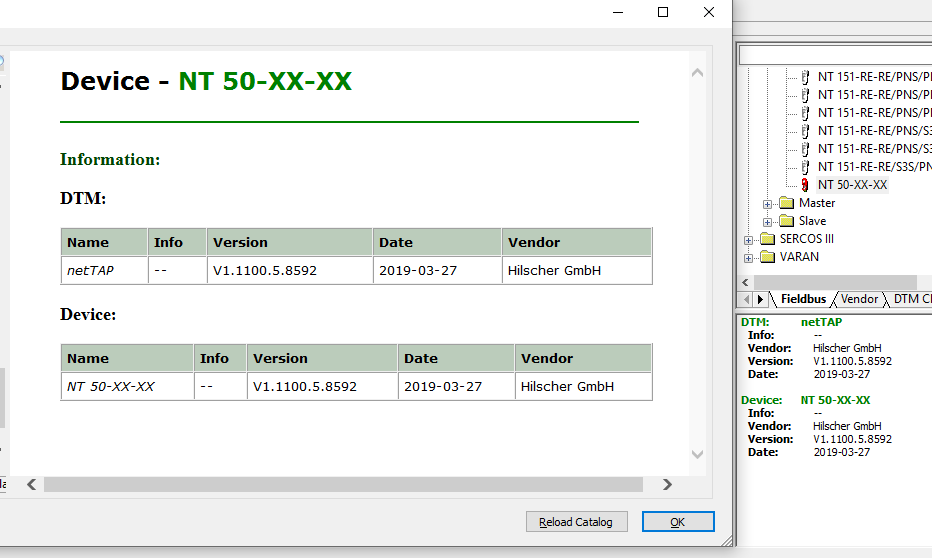Close the device information dialog

point(709,12)
